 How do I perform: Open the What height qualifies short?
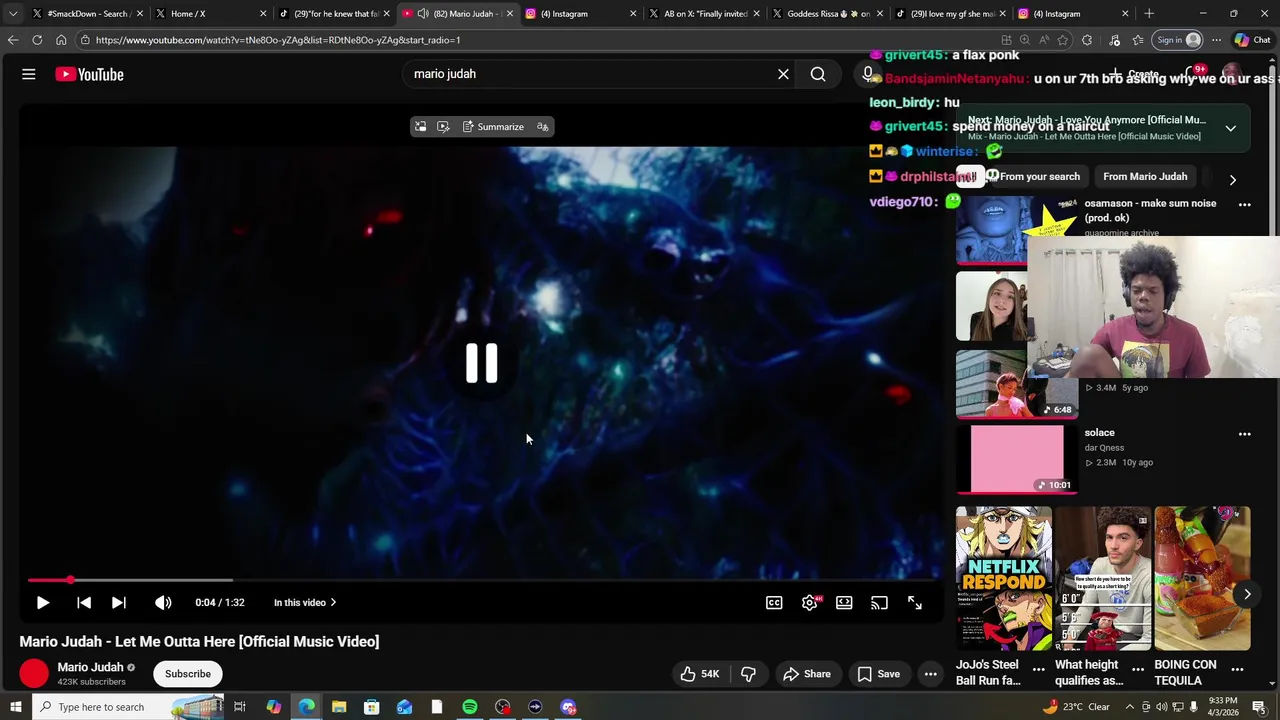tap(1102, 578)
